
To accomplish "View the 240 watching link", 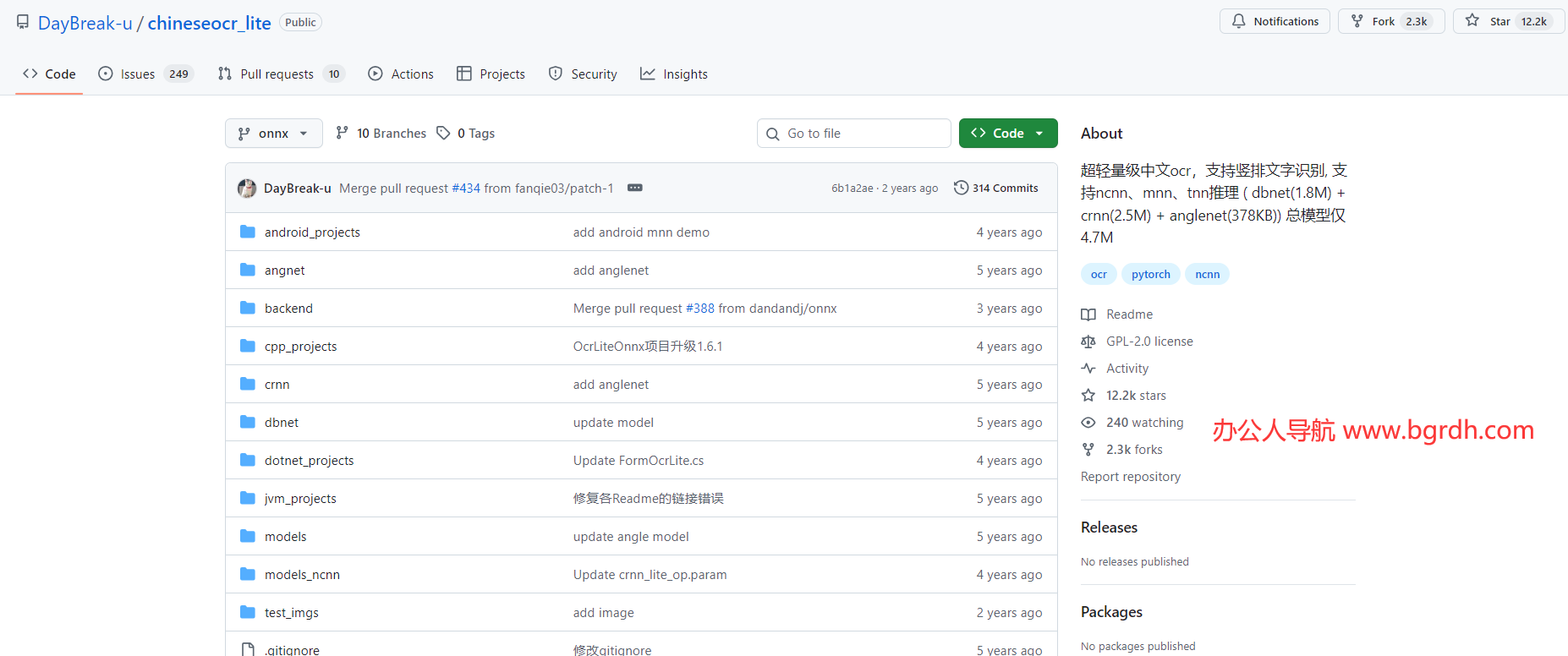I will pos(1132,423).
